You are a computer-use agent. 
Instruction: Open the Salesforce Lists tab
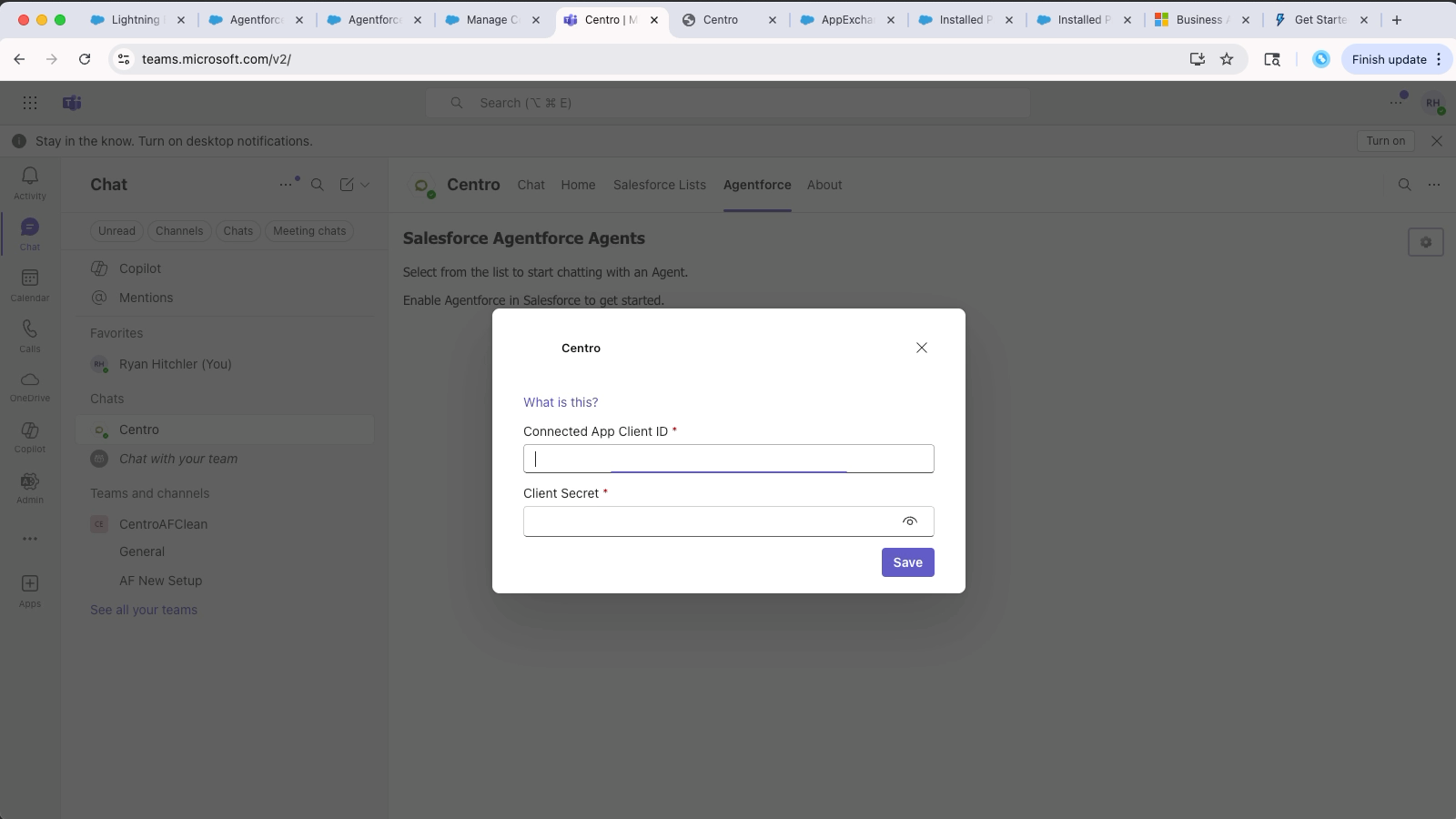point(660,185)
